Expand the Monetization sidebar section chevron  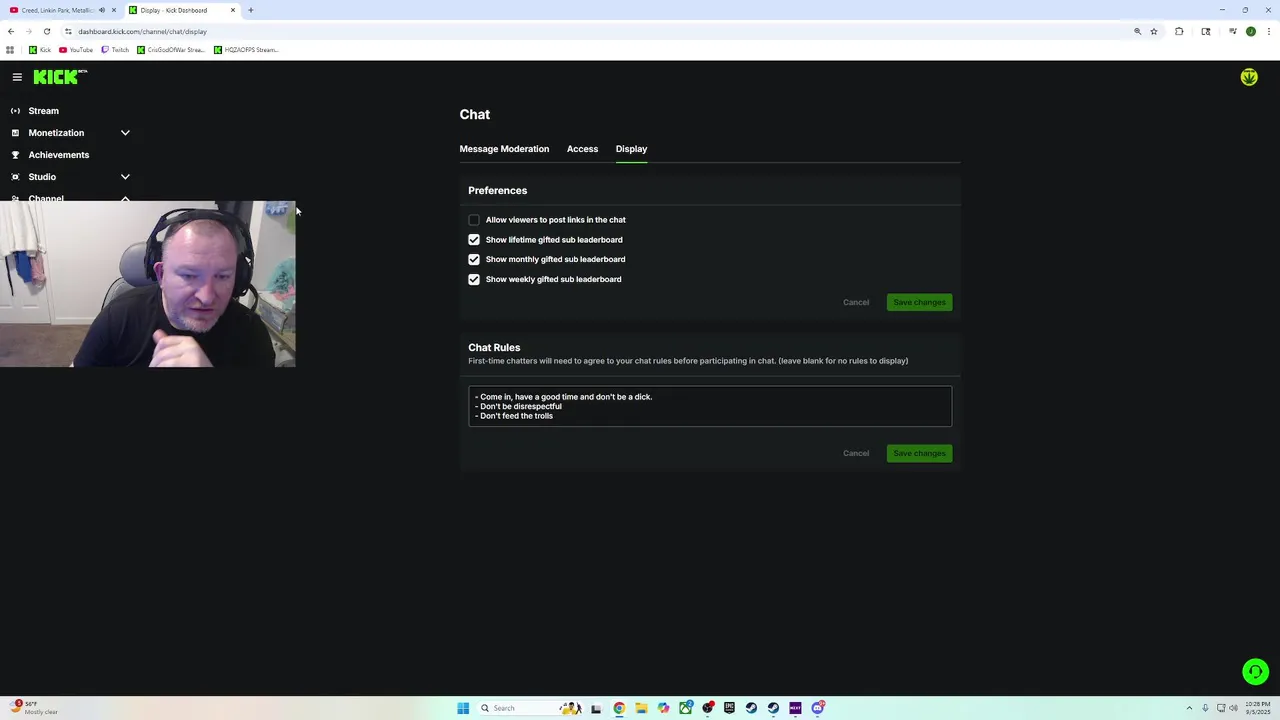pyautogui.click(x=125, y=133)
